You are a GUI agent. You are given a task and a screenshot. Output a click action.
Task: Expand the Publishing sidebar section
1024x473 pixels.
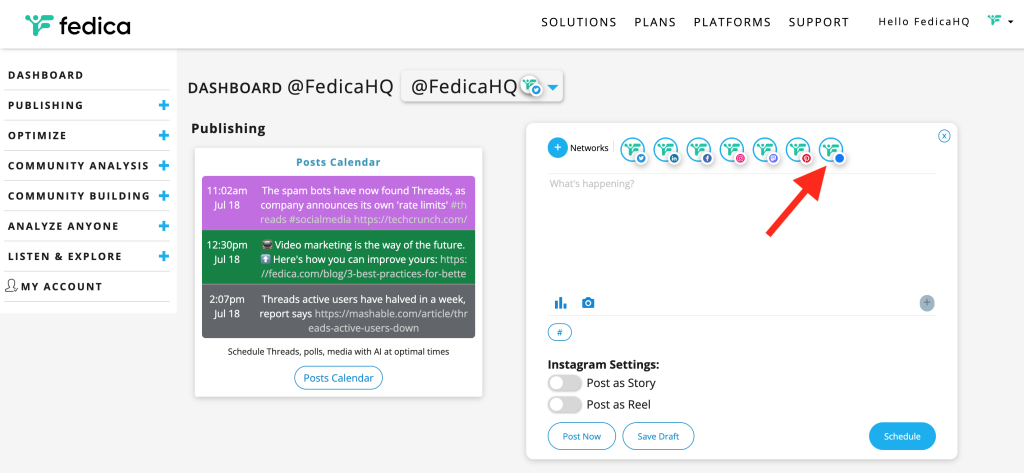pyautogui.click(x=163, y=105)
